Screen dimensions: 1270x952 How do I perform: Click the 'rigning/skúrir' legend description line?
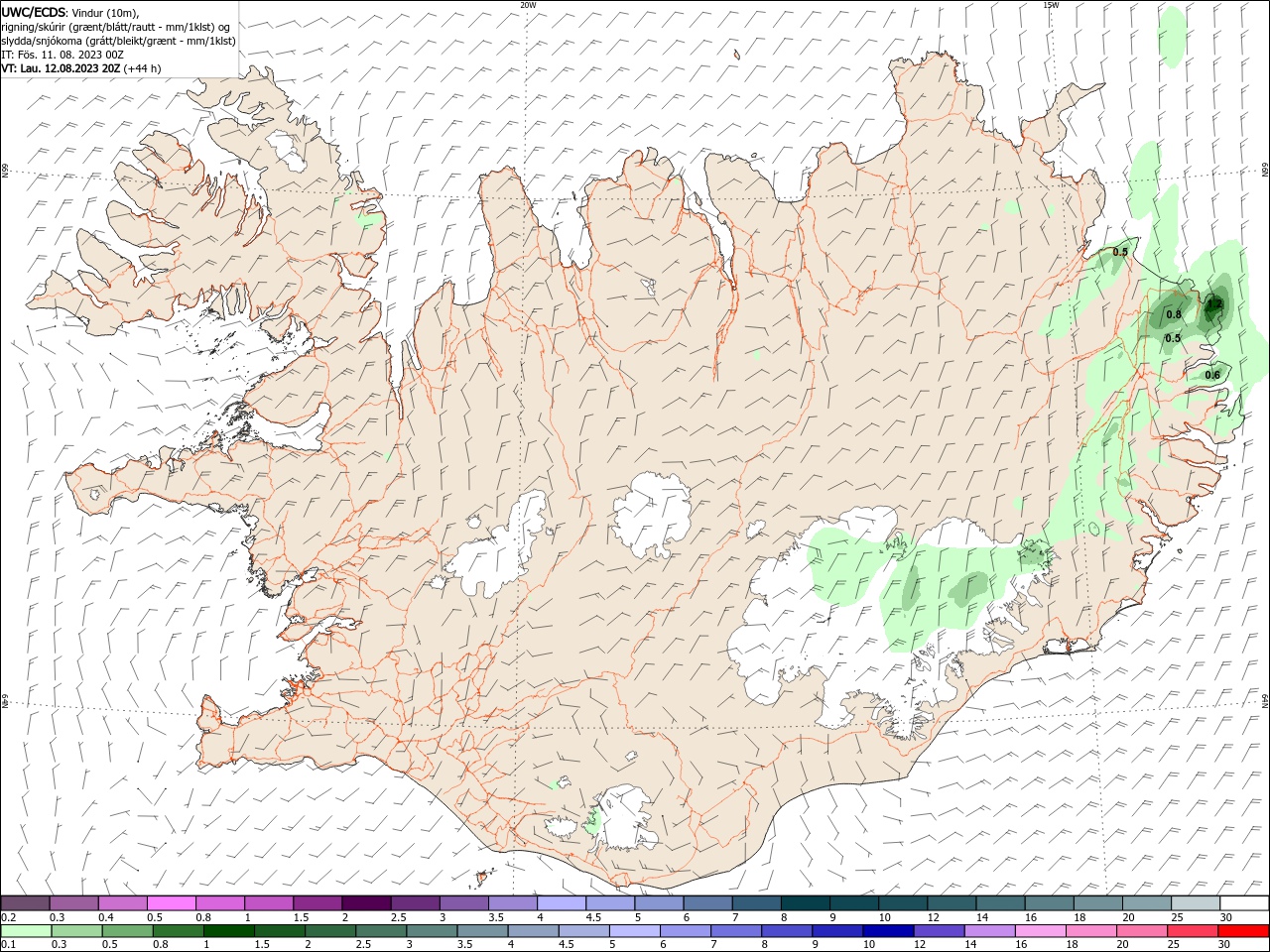117,27
